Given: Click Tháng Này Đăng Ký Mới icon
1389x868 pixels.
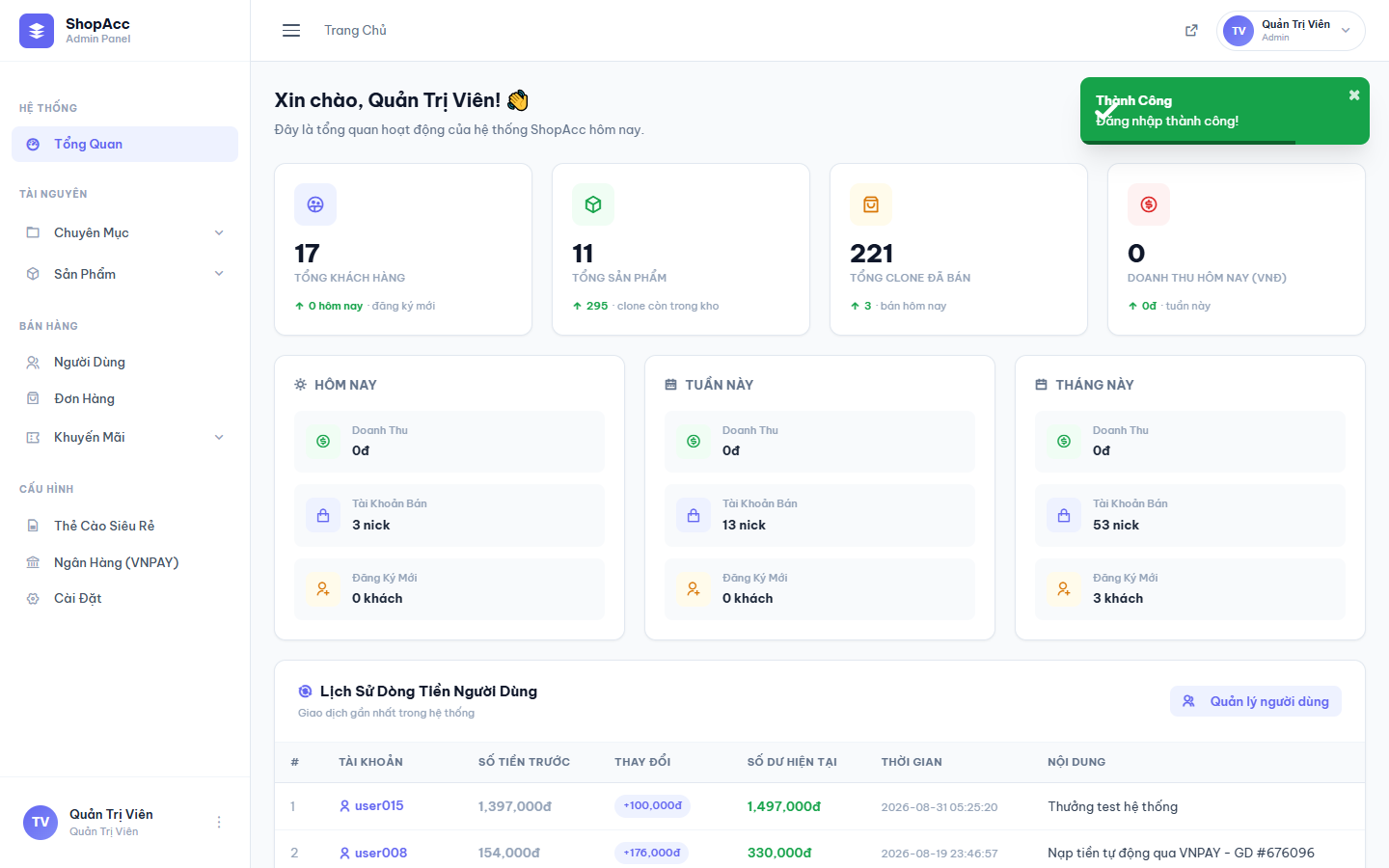Looking at the screenshot, I should [1064, 588].
